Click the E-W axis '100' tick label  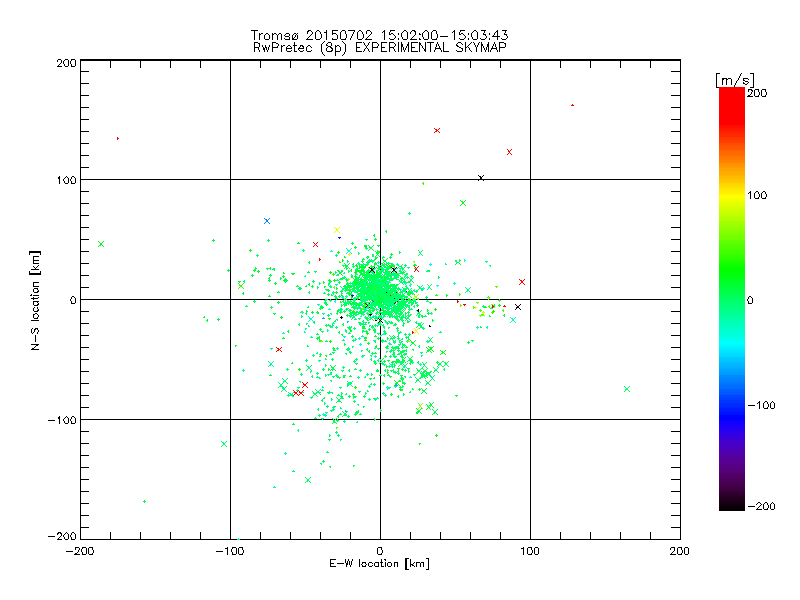tap(530, 551)
